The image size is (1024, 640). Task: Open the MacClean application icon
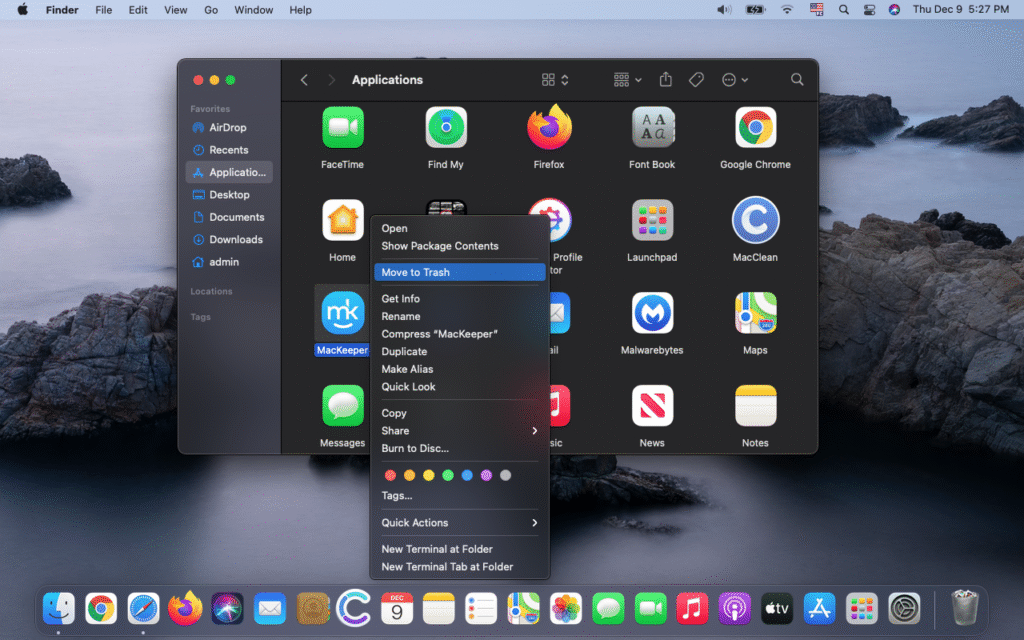tap(755, 220)
